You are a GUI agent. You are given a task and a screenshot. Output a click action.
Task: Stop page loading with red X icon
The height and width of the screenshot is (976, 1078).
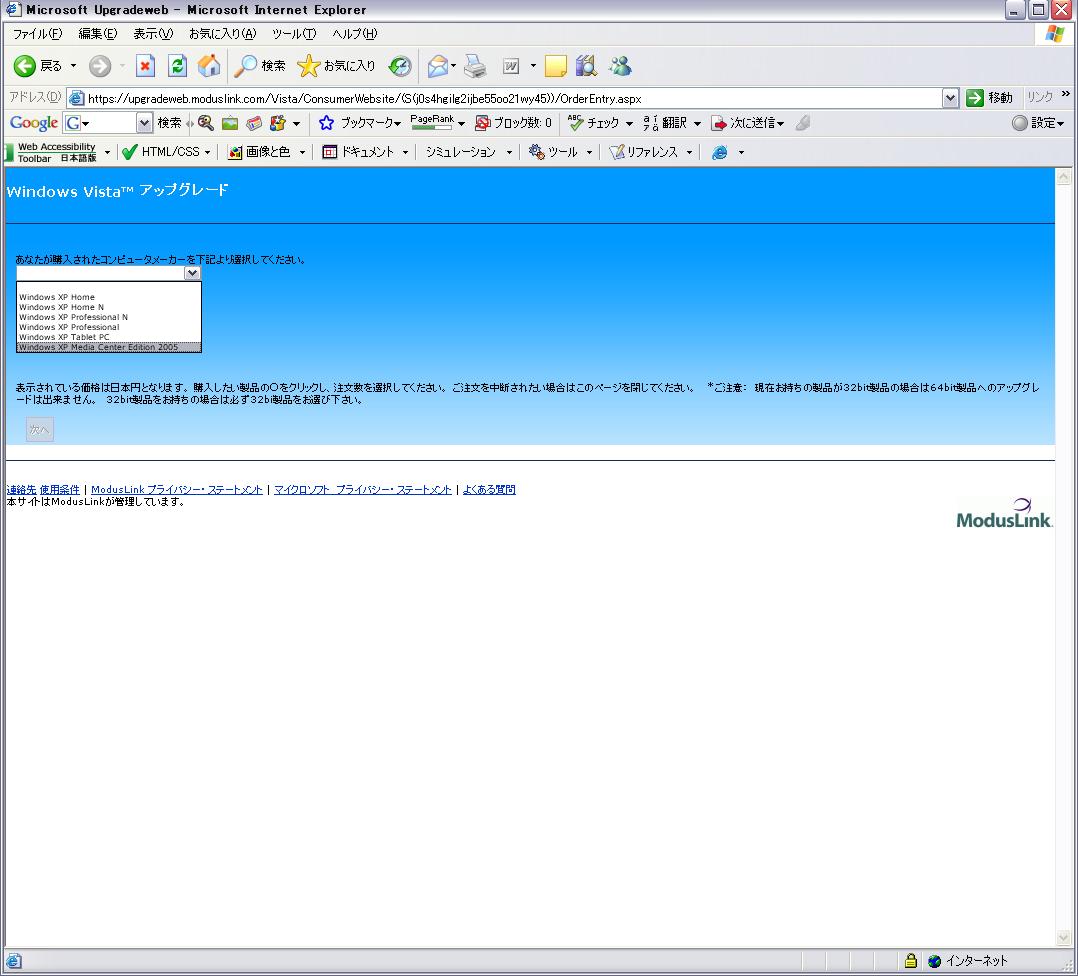click(145, 66)
